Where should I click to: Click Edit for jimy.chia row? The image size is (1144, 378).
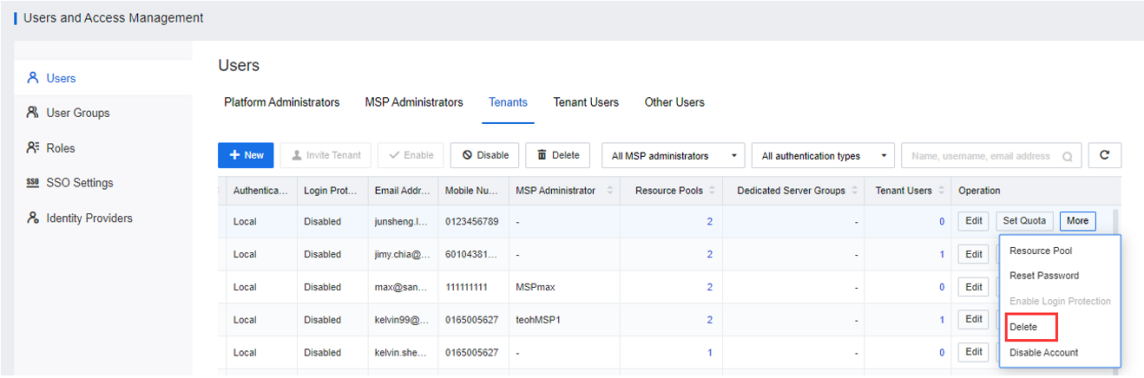coord(973,254)
